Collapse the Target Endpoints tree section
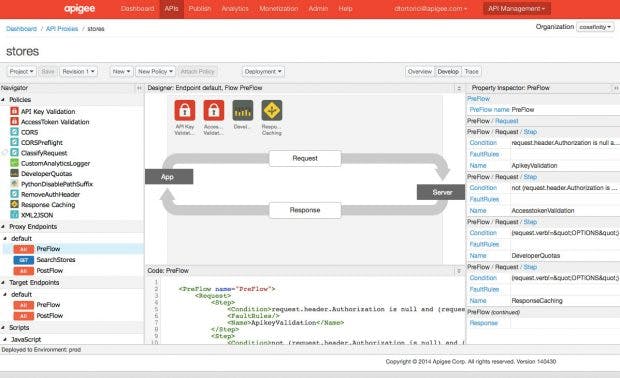The height and width of the screenshot is (378, 620). 3,283
